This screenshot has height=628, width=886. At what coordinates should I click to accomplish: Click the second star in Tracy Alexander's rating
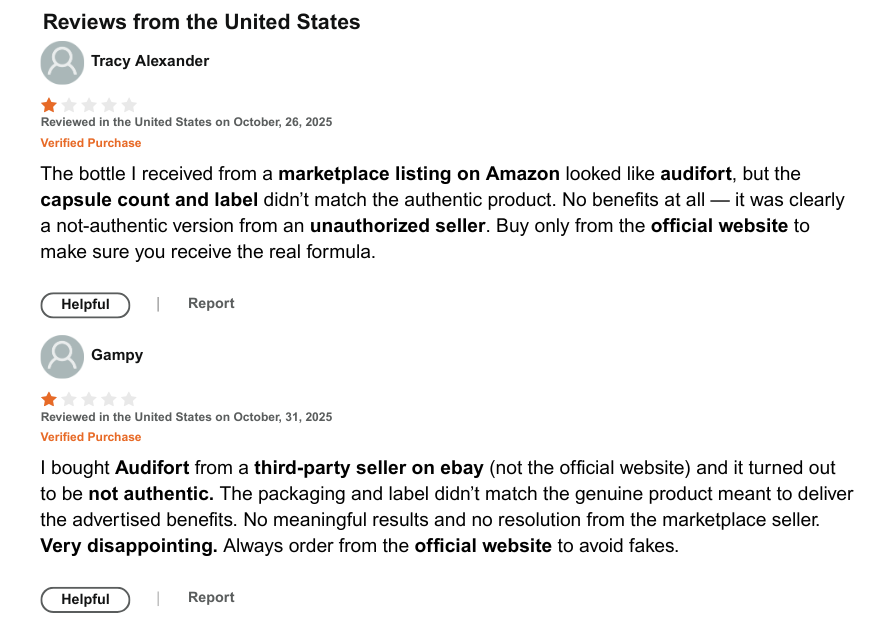coord(69,105)
